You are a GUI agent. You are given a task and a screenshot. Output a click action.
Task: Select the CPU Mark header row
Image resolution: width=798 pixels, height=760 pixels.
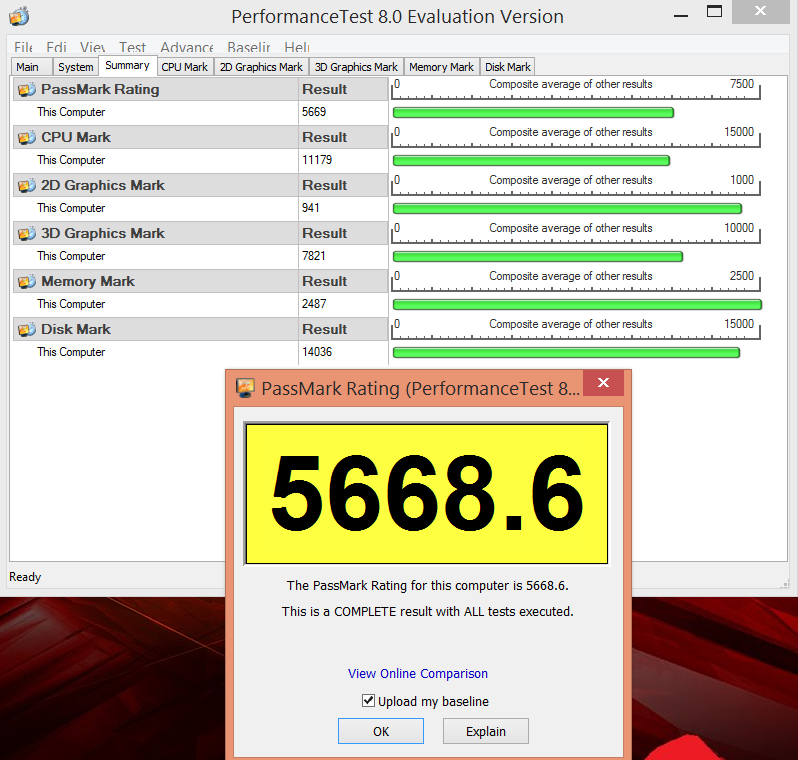[x=201, y=137]
